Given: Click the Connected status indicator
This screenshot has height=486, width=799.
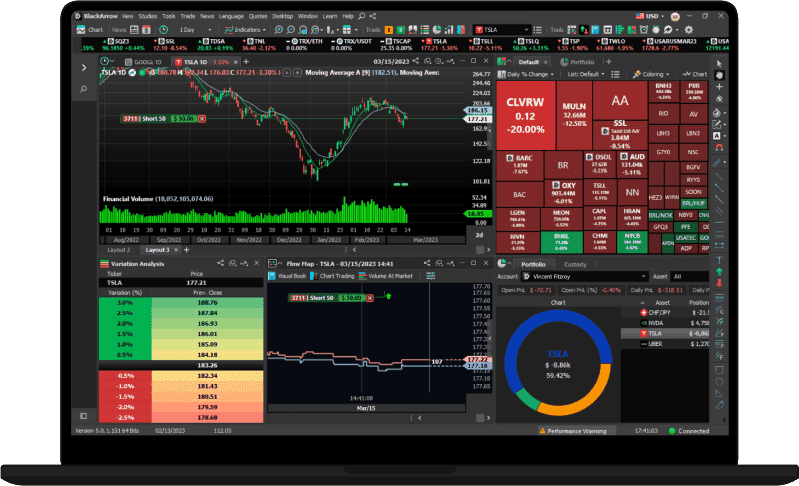Looking at the screenshot, I should 688,431.
